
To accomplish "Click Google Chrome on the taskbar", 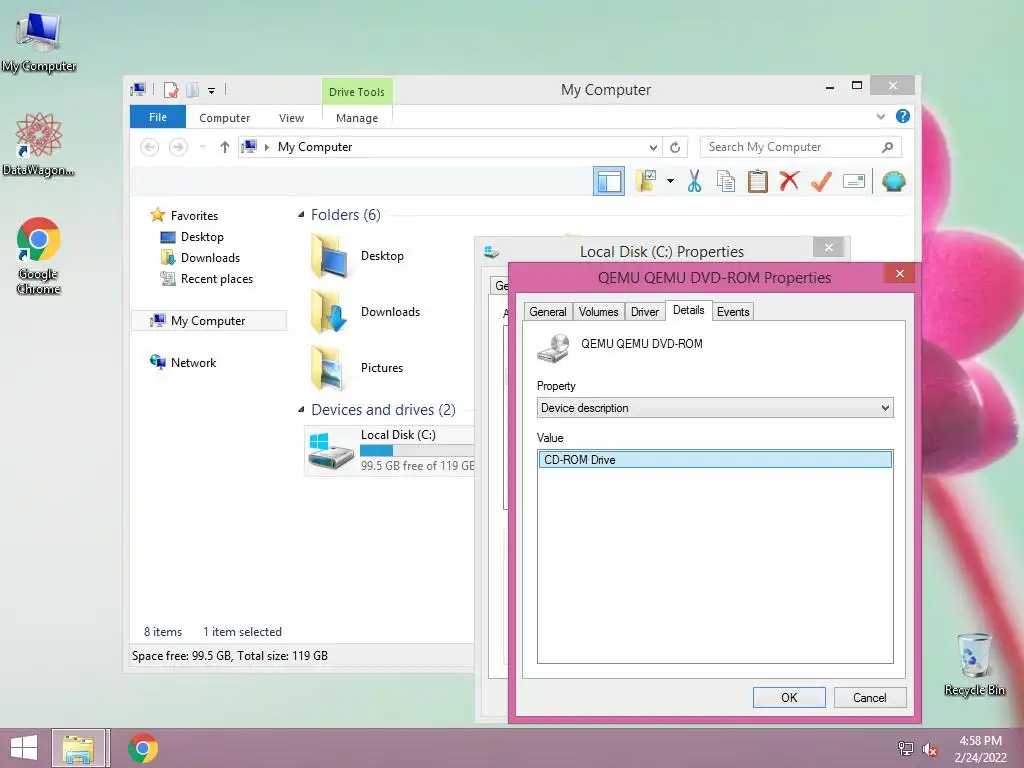I will coord(143,748).
